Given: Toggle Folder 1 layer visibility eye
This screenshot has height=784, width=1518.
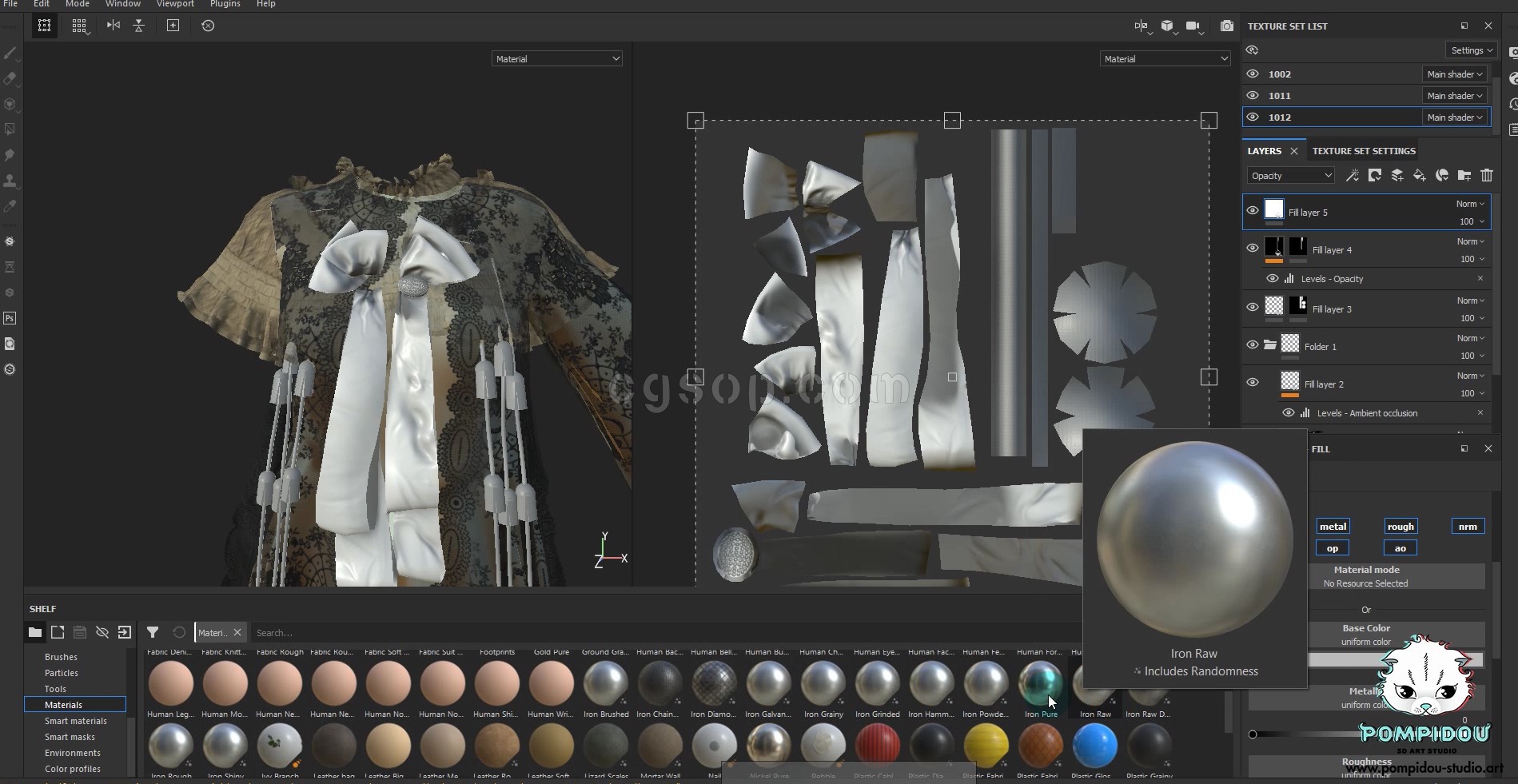Looking at the screenshot, I should tap(1253, 345).
